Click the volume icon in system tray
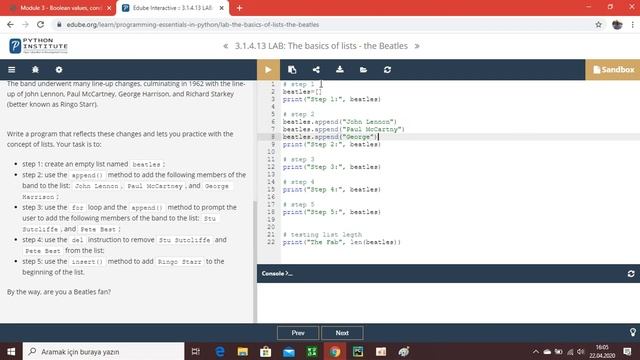Viewport: 640px width, 360px height. 580,351
